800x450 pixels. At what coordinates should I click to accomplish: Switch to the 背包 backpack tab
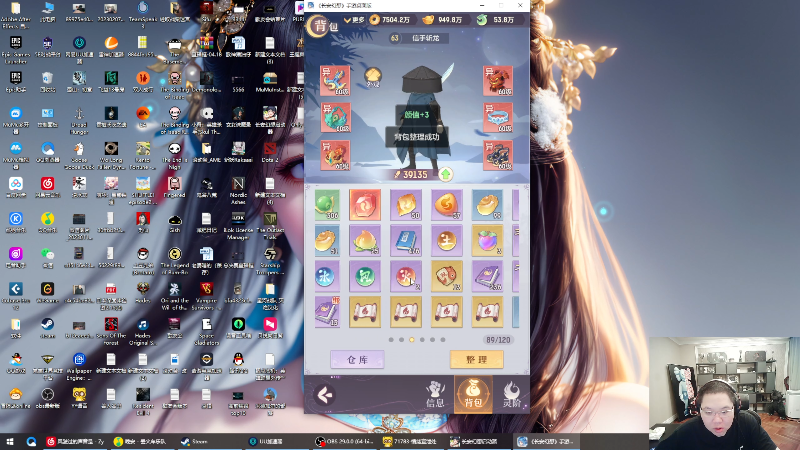[473, 394]
